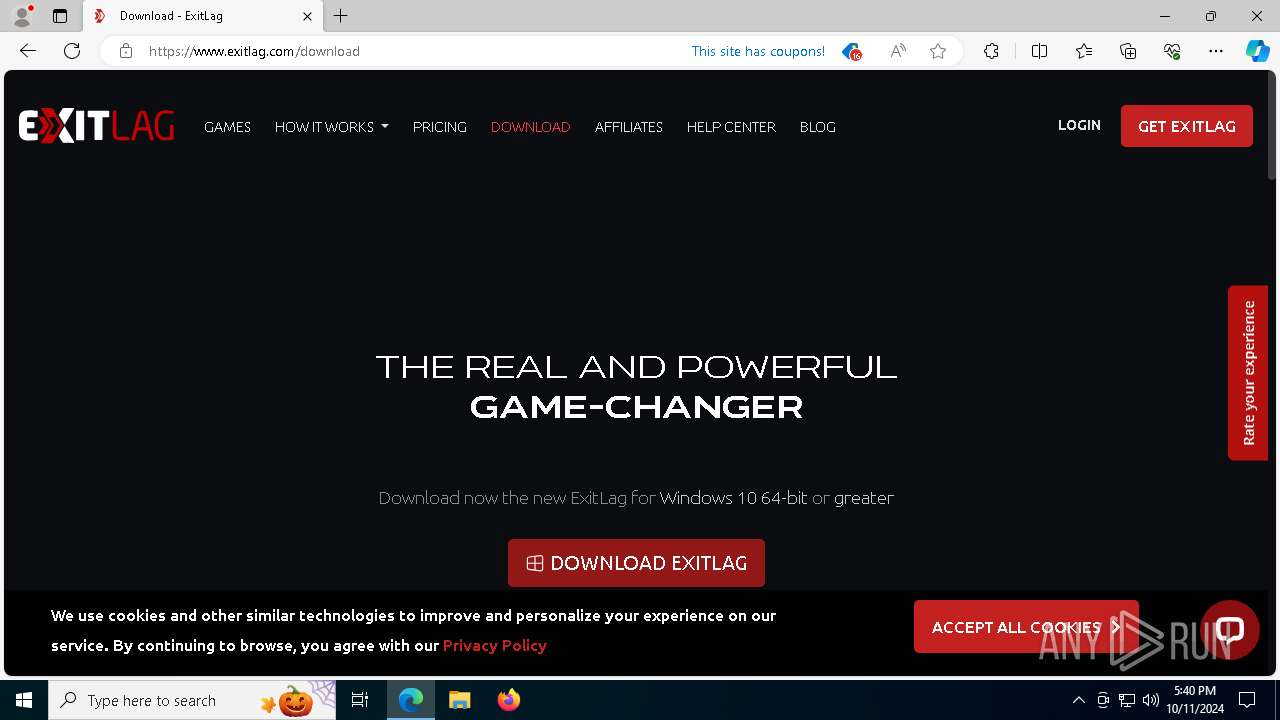Open tab actions menu icon
This screenshot has height=720, width=1280.
[x=60, y=16]
